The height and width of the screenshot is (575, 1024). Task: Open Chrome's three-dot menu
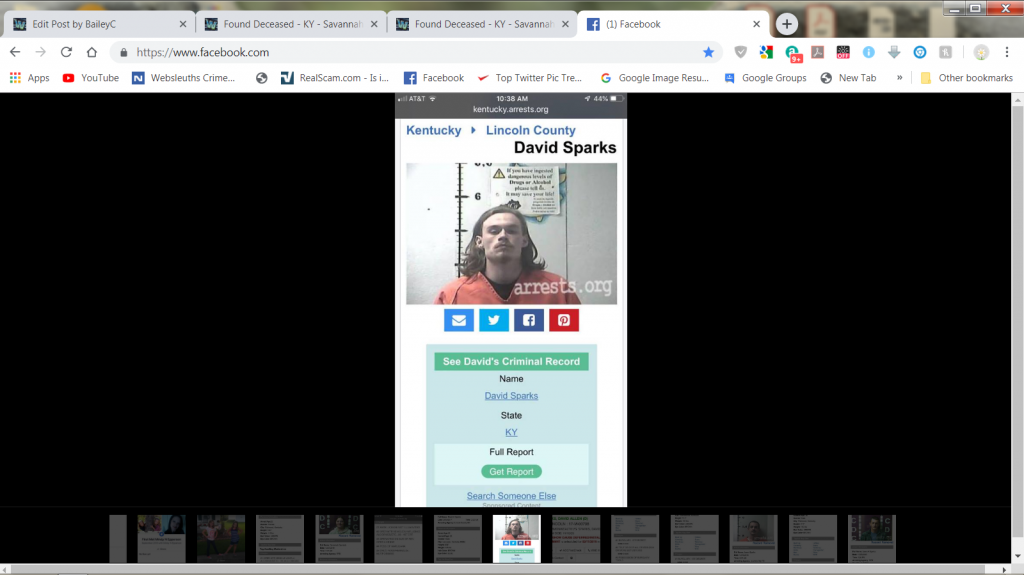(1007, 52)
